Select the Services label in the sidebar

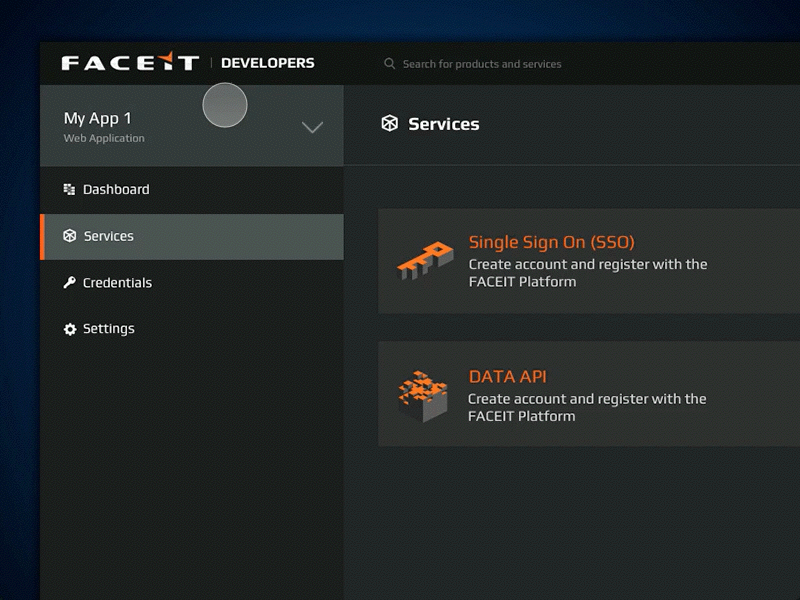click(x=108, y=236)
